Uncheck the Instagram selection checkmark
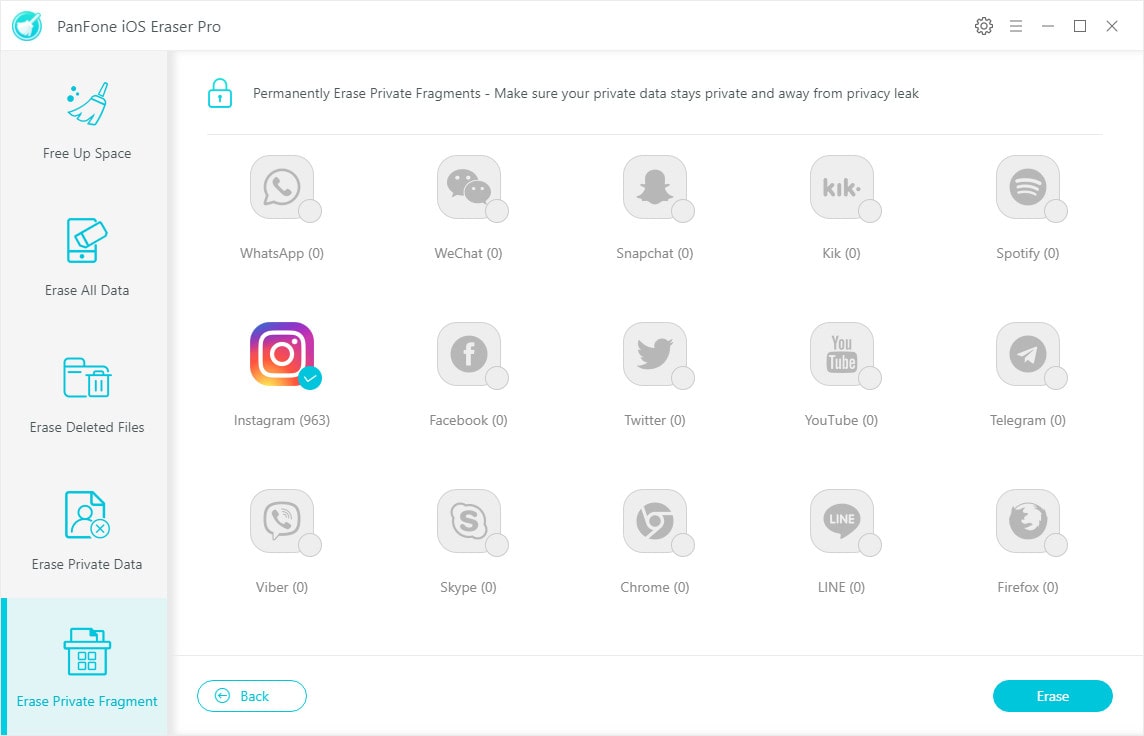The height and width of the screenshot is (736, 1144). tap(310, 378)
